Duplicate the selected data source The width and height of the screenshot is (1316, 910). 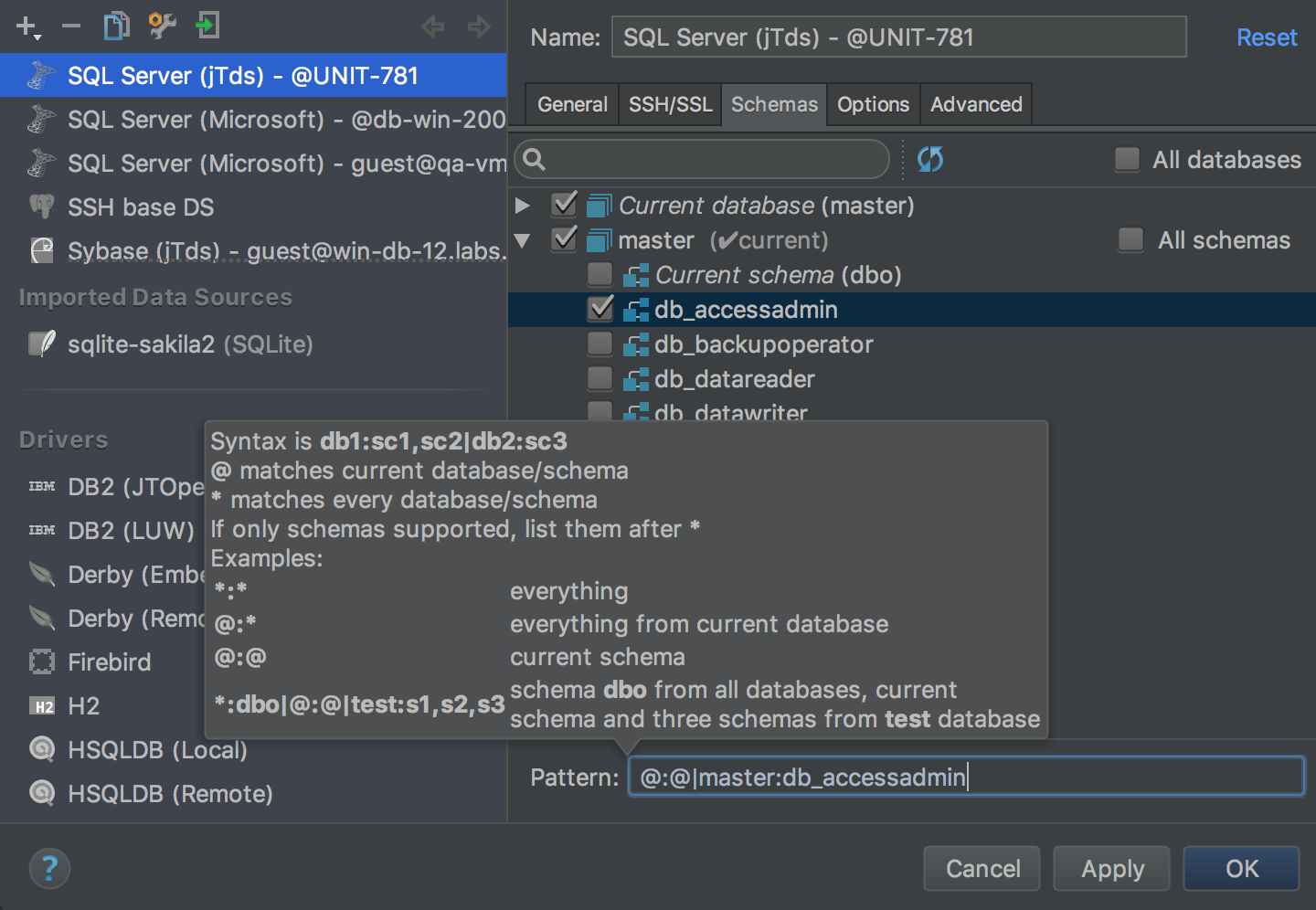(x=116, y=26)
